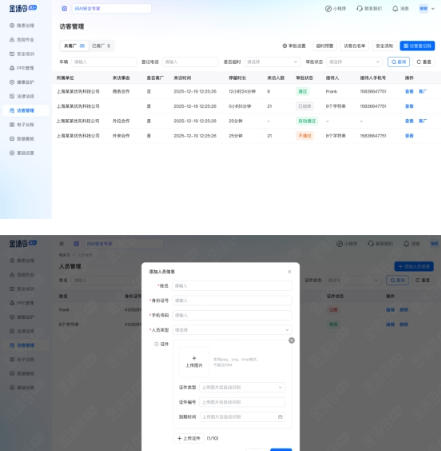Open the user avatar dropdown in the upper header
The width and height of the screenshot is (441, 451).
point(427,9)
